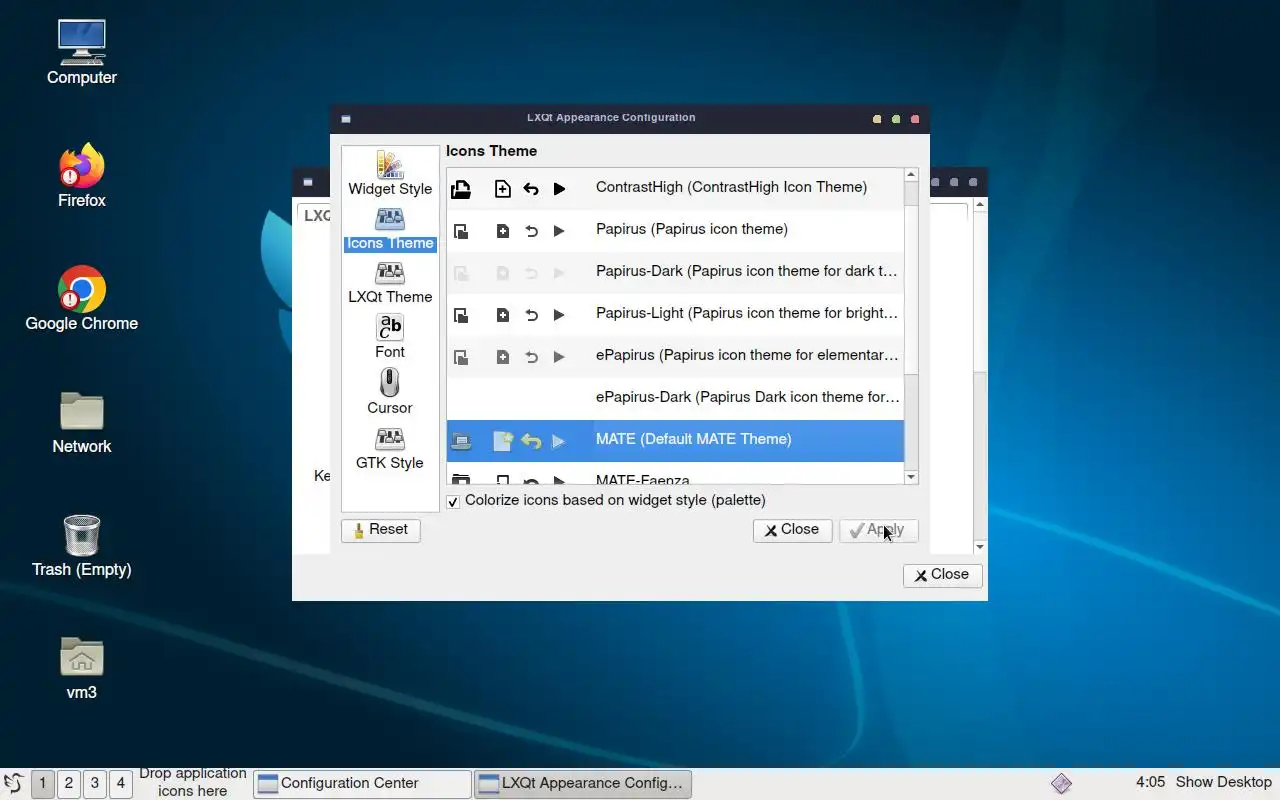
Task: Click LXQt Appearance Config taskbar item
Action: point(582,784)
